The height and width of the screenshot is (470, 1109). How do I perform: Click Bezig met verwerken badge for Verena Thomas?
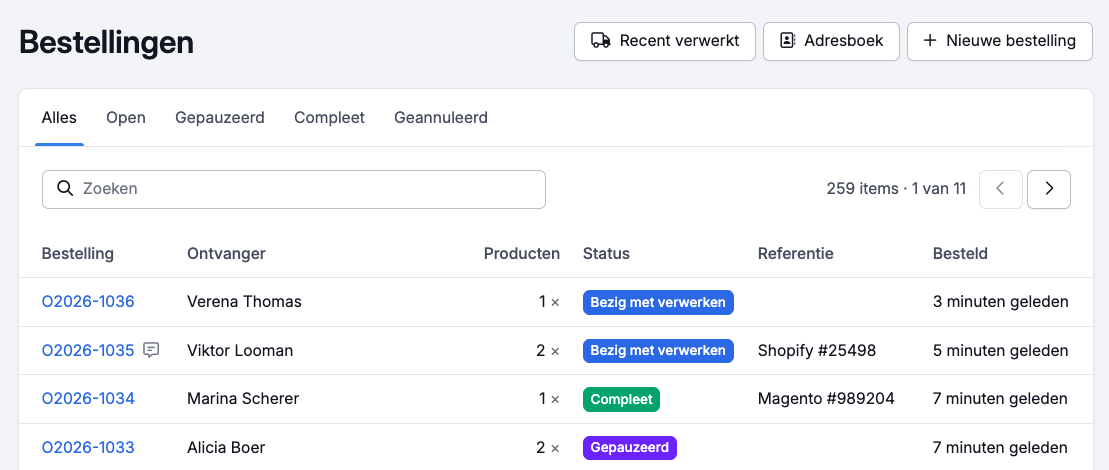[658, 302]
